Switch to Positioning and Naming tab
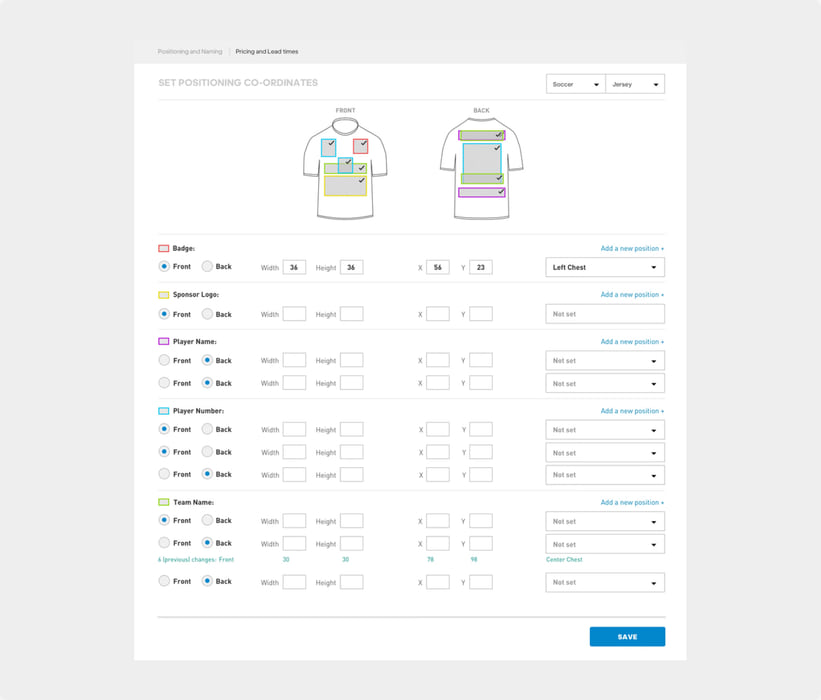Viewport: 821px width, 700px height. point(190,51)
